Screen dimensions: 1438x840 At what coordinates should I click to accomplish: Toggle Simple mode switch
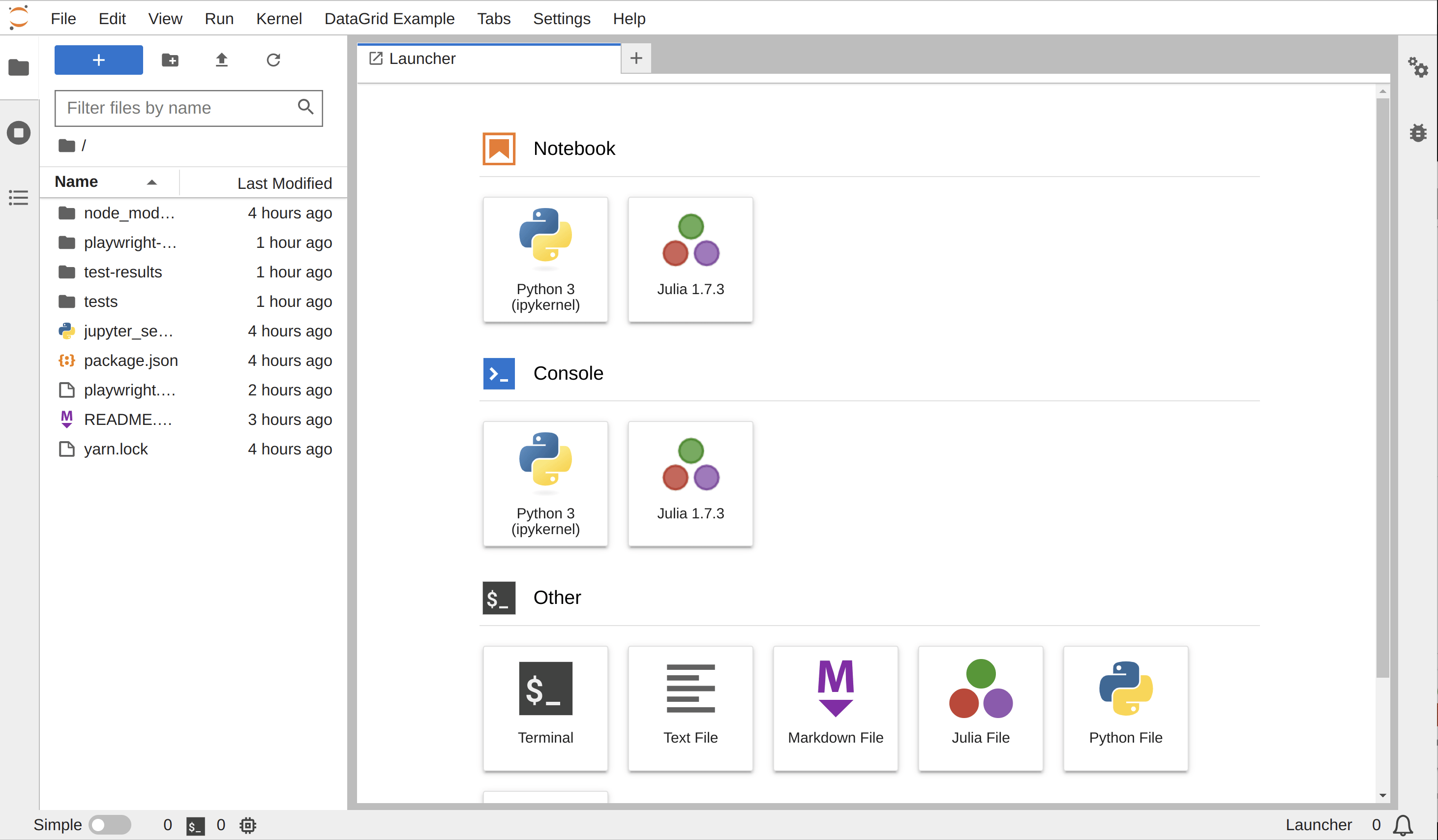[110, 825]
